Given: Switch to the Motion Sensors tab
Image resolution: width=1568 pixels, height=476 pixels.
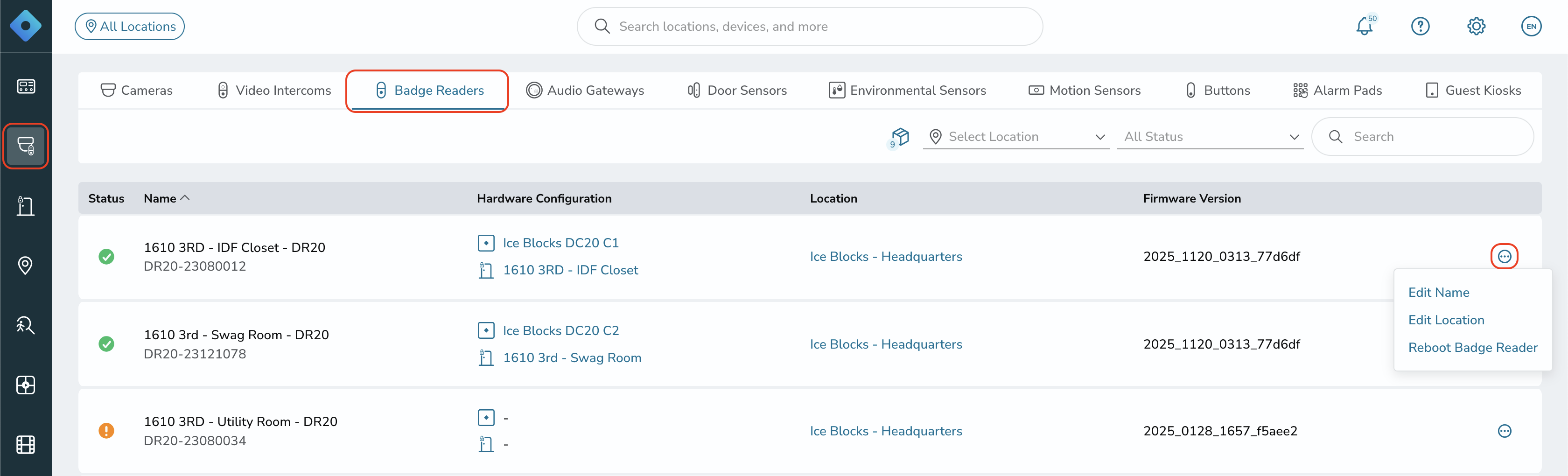Looking at the screenshot, I should pos(1084,91).
